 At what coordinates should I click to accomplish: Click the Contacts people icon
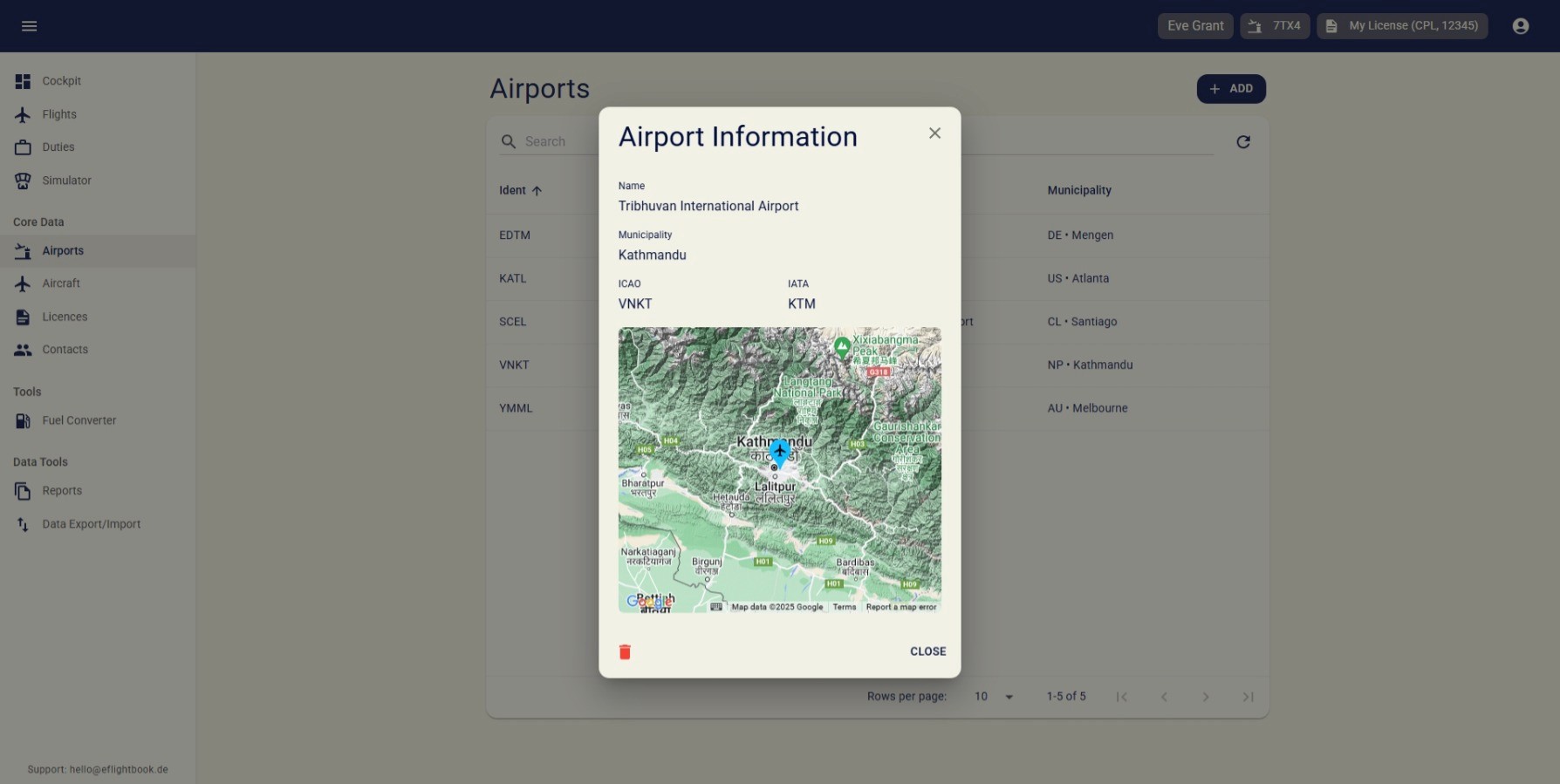(23, 350)
